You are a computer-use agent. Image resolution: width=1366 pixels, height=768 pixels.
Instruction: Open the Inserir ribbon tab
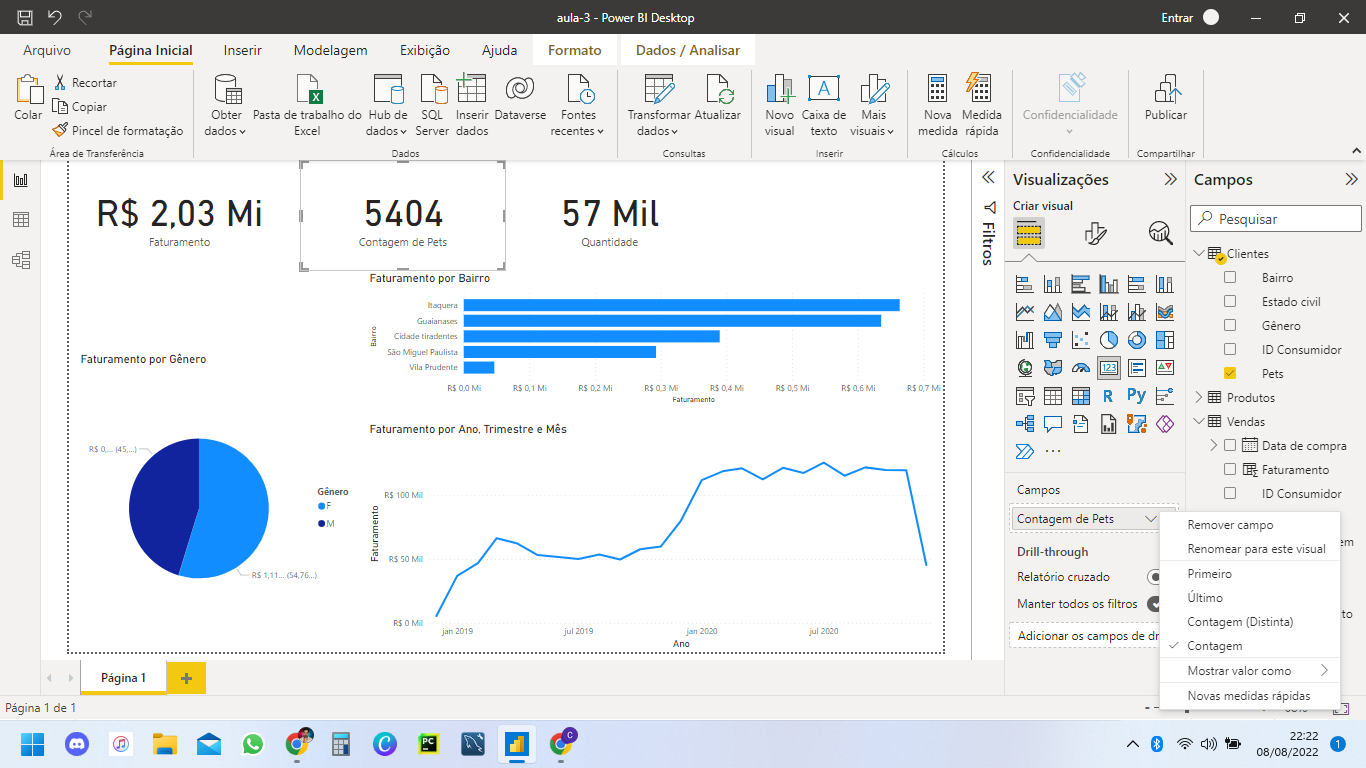tap(243, 50)
